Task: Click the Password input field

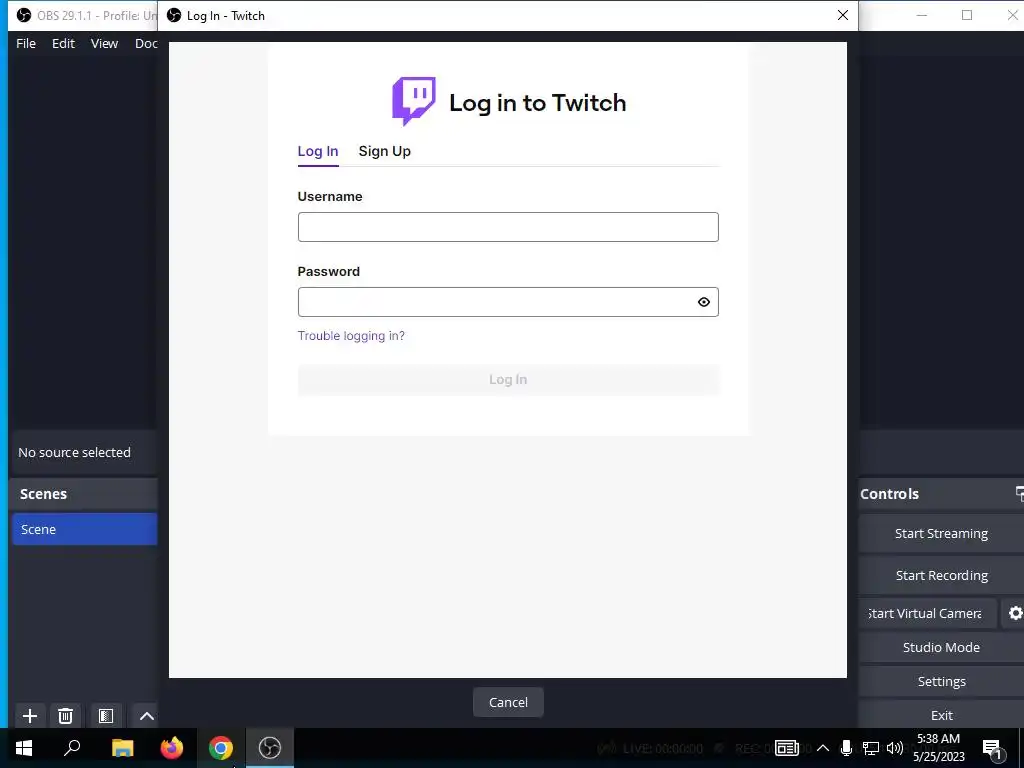Action: tap(508, 302)
